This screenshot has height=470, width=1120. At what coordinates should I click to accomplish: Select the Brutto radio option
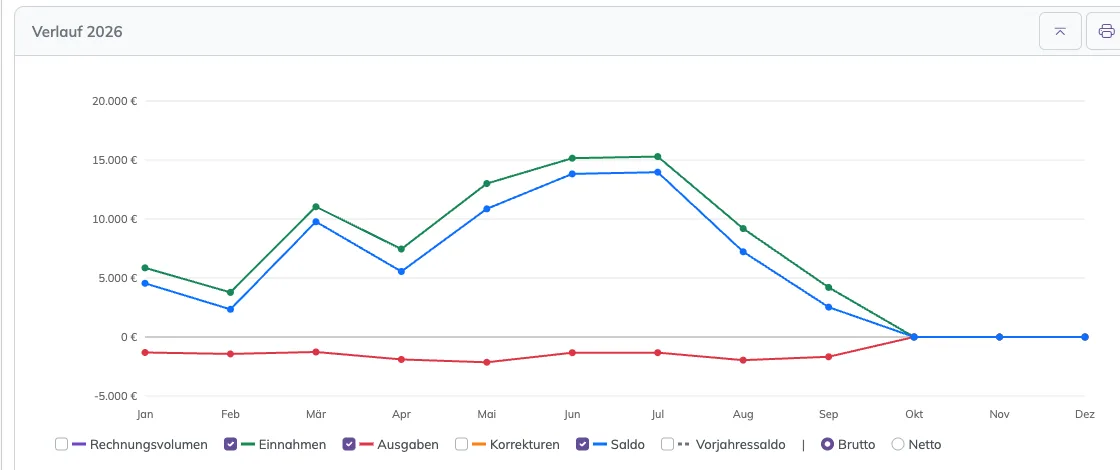(x=828, y=444)
